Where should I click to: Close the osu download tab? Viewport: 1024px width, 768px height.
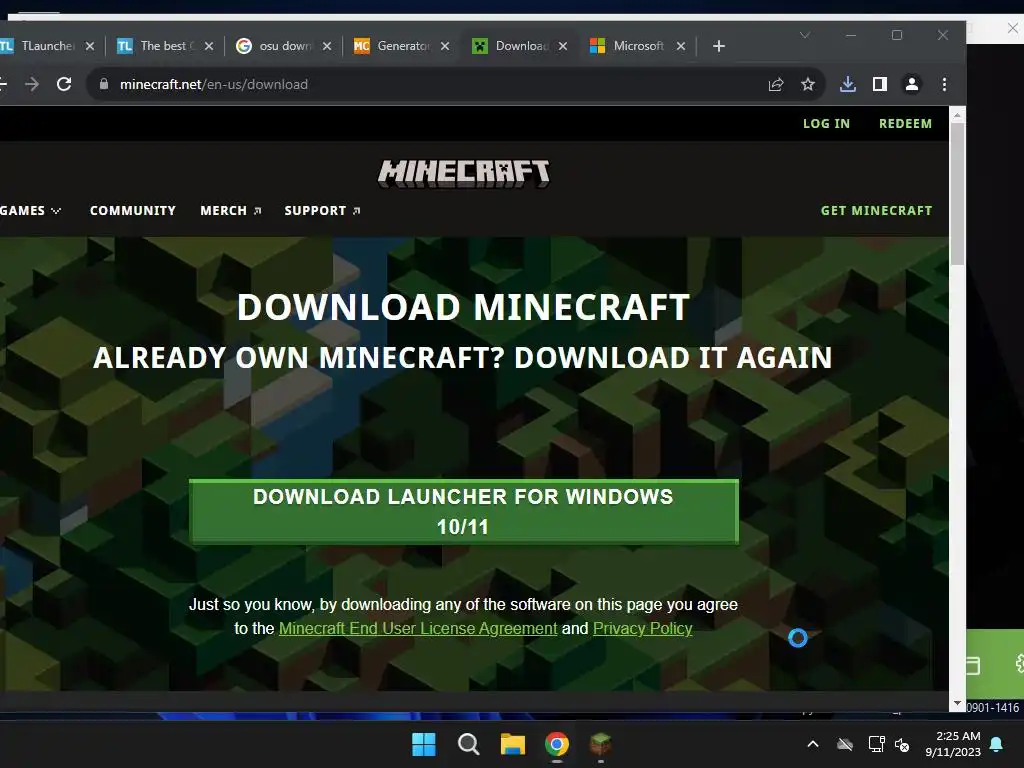(x=327, y=46)
